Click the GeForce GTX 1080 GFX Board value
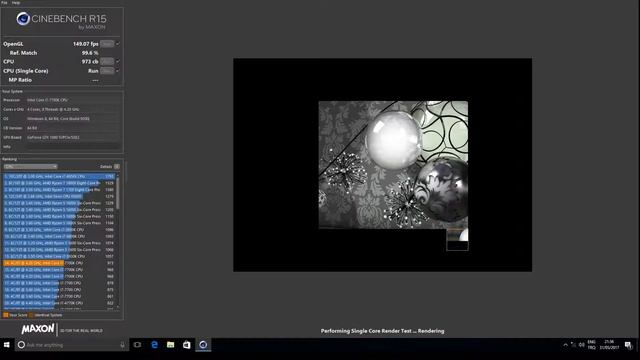The height and width of the screenshot is (360, 640). pos(53,138)
